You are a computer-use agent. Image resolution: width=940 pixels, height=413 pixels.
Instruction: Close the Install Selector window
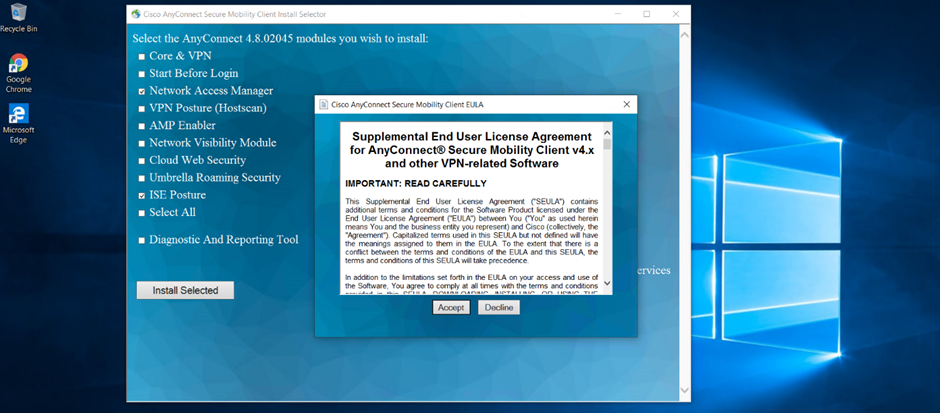point(676,14)
